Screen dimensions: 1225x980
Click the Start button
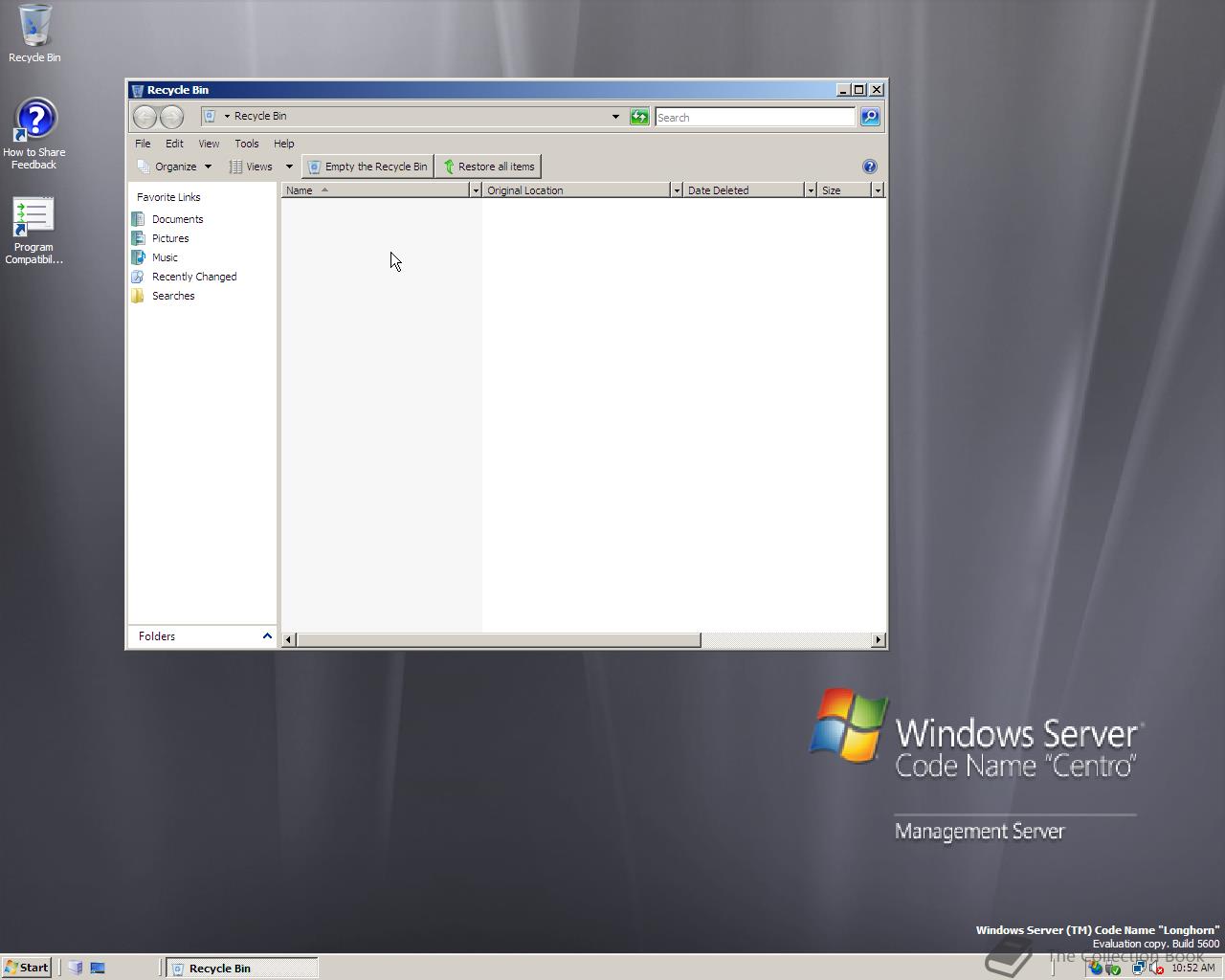(x=27, y=968)
